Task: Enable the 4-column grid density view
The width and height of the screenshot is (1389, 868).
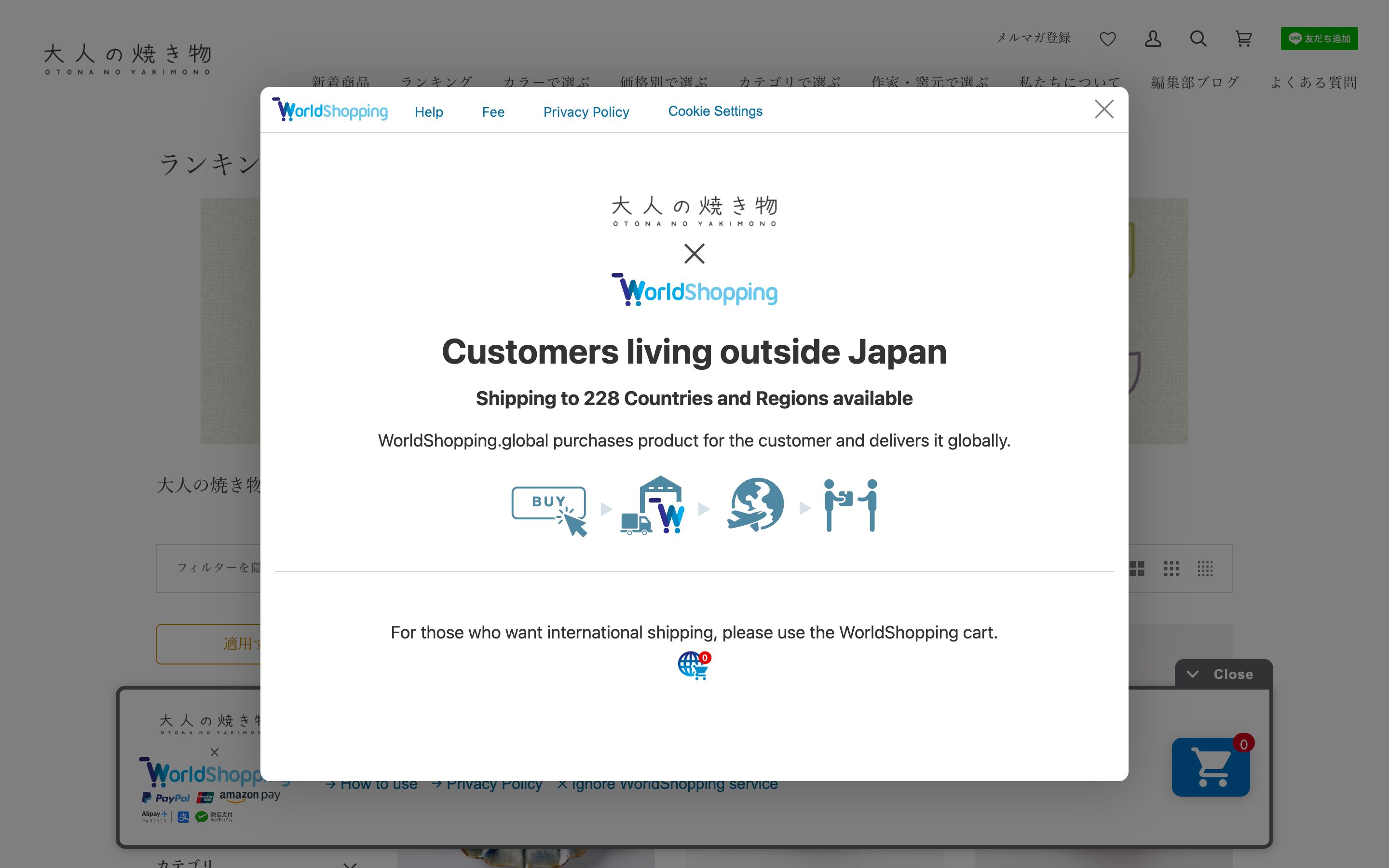Action: [1205, 569]
